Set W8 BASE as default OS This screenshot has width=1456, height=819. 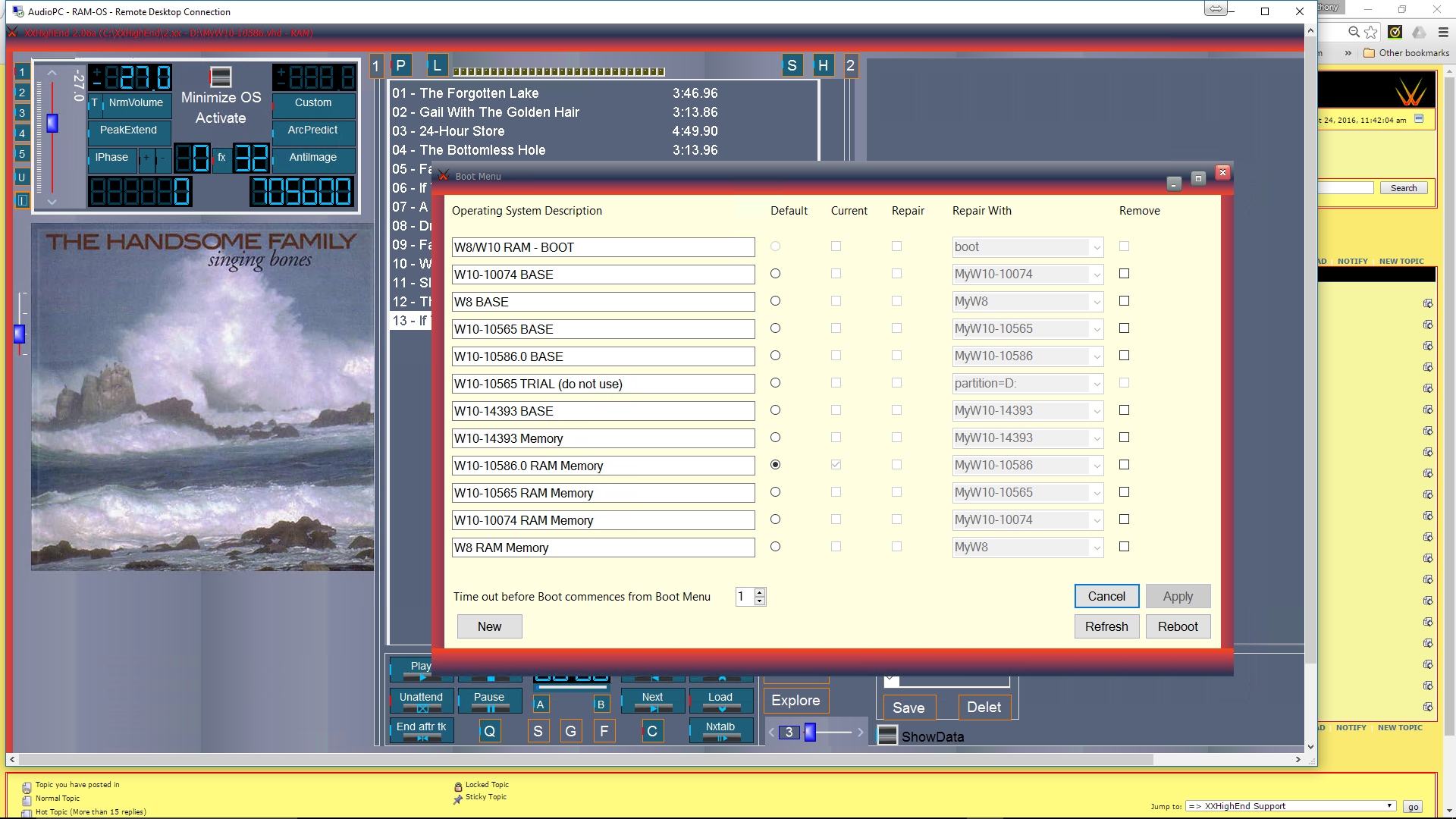click(775, 301)
